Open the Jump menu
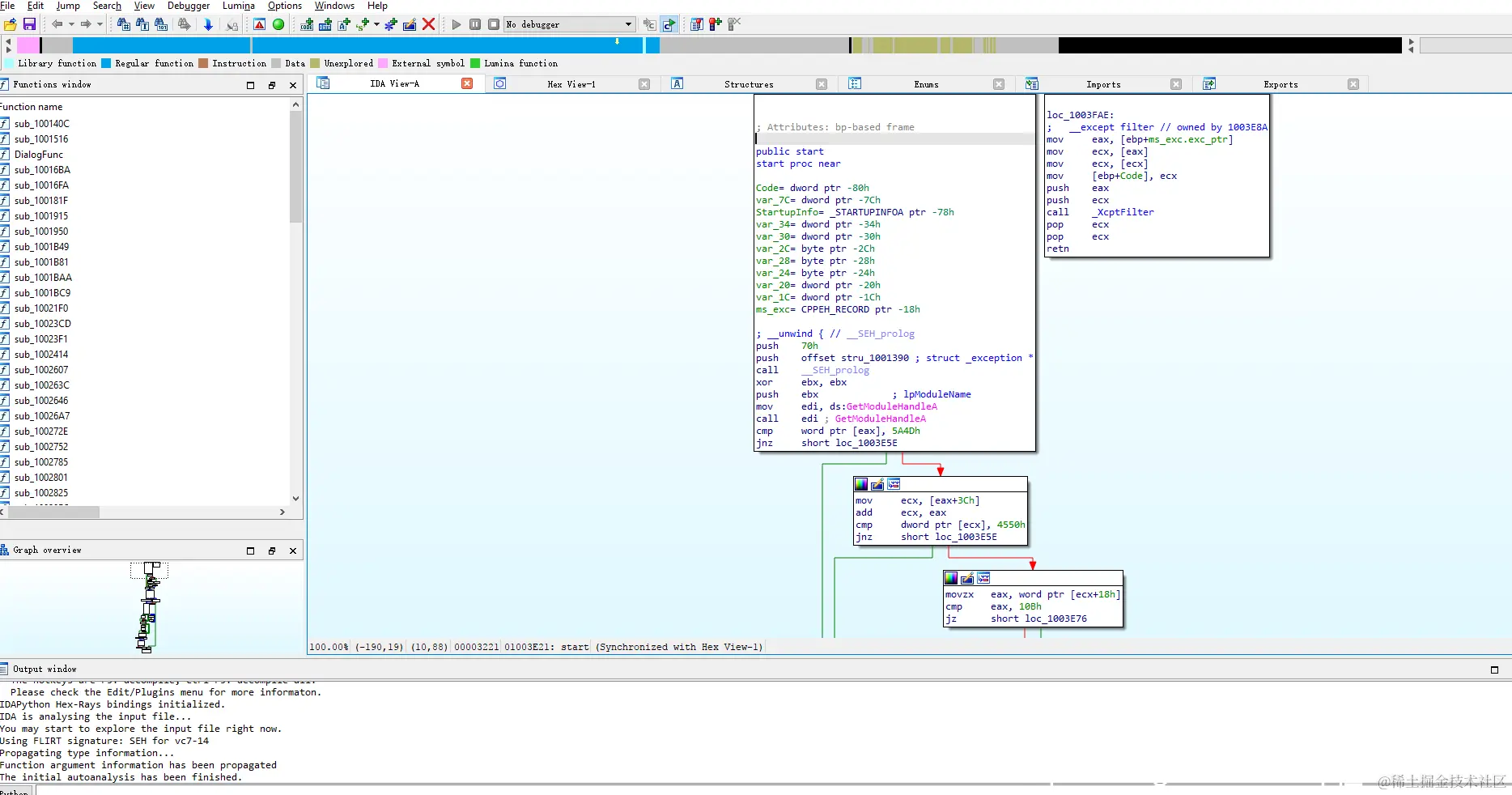This screenshot has width=1512, height=795. pyautogui.click(x=68, y=6)
